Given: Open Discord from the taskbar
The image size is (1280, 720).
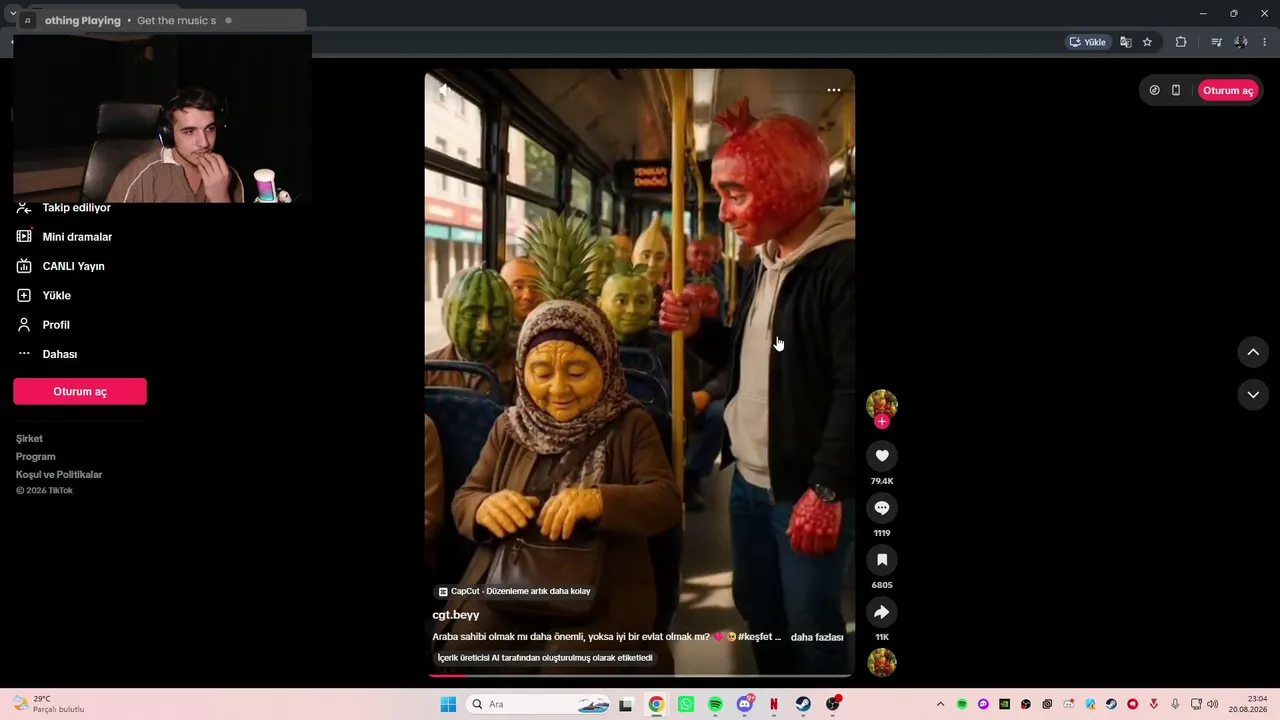Looking at the screenshot, I should [745, 704].
